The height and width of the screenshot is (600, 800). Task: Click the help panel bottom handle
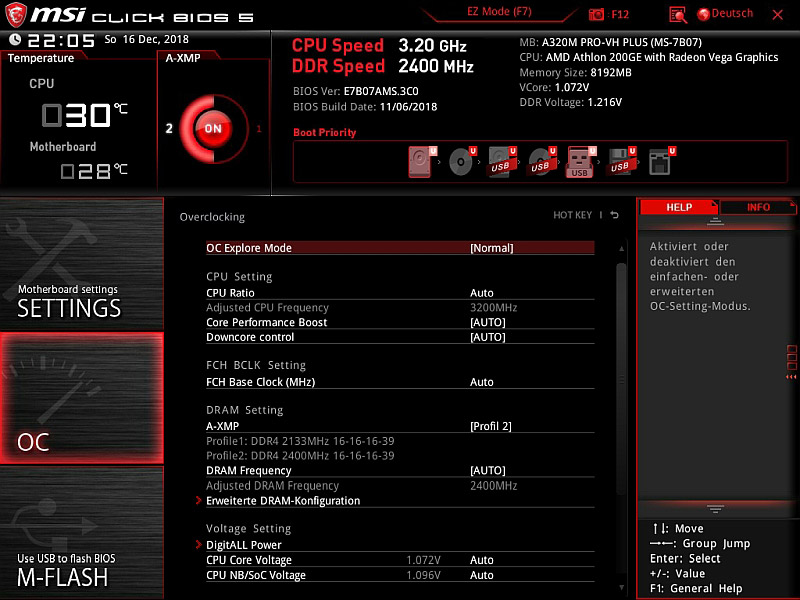[x=715, y=509]
